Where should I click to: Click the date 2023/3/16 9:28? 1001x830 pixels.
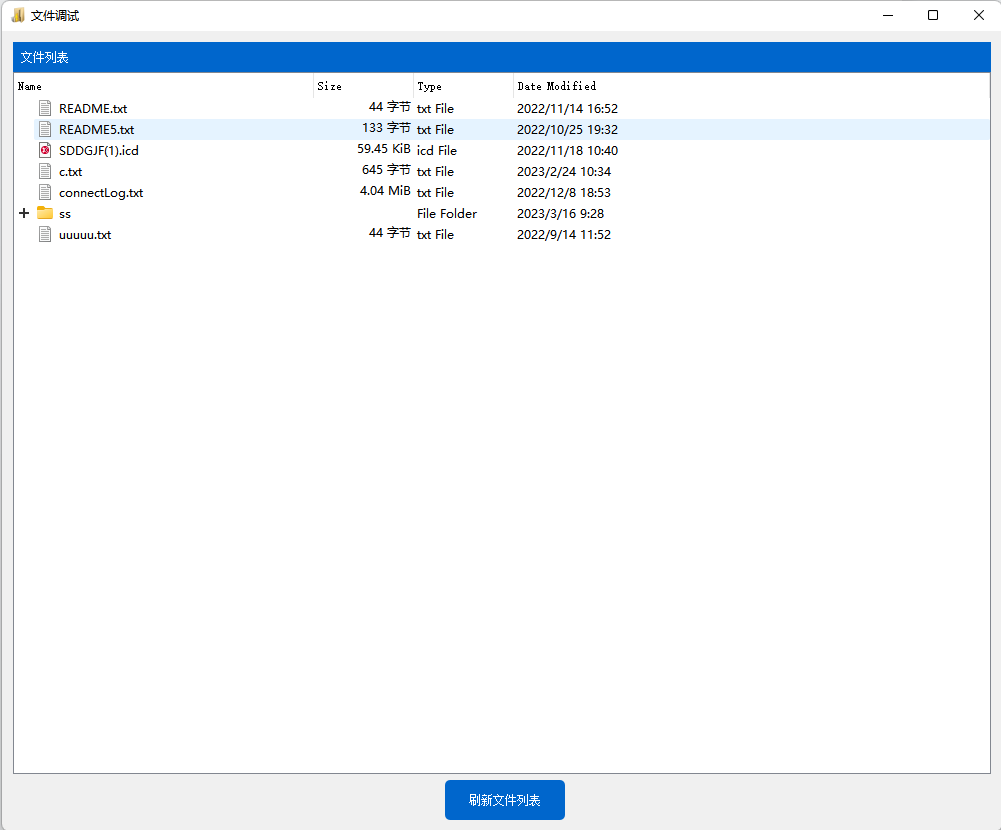(561, 215)
